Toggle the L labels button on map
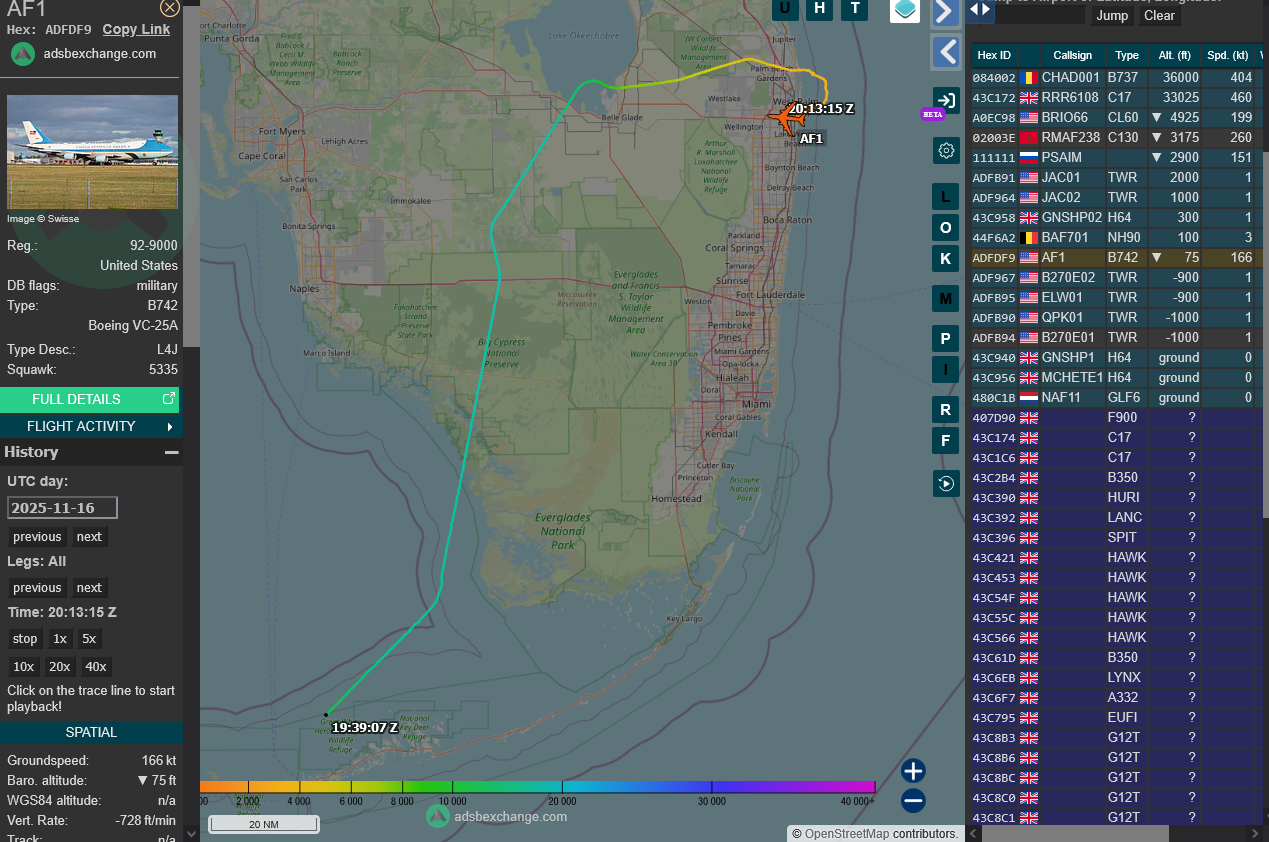This screenshot has width=1269, height=842. [x=945, y=196]
